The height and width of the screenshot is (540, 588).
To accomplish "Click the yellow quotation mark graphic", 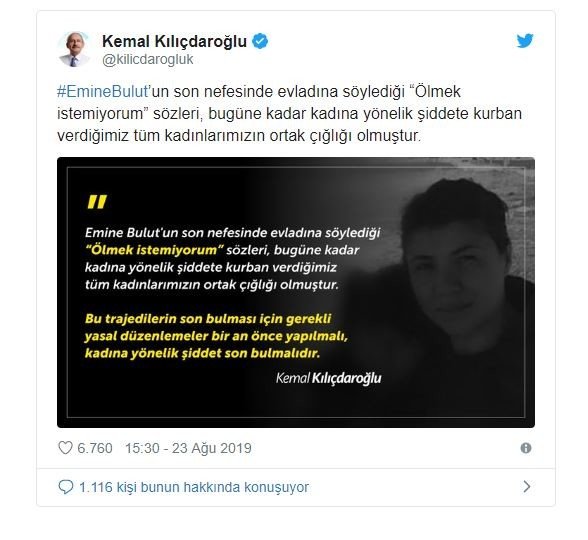I will click(97, 201).
